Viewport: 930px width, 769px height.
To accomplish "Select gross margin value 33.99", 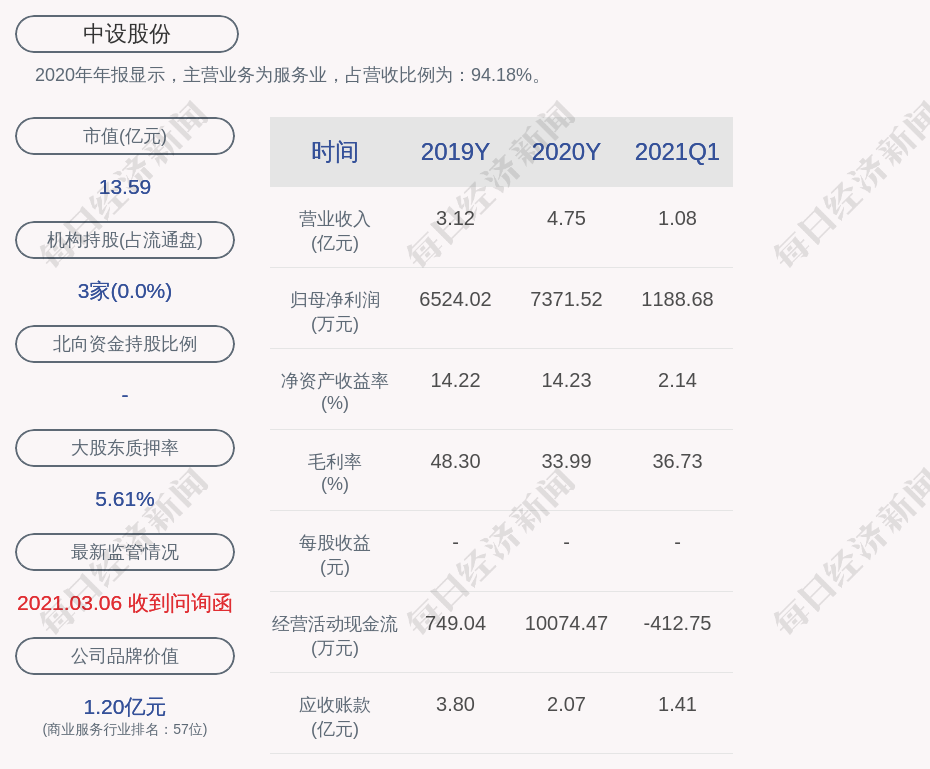I will tap(566, 461).
